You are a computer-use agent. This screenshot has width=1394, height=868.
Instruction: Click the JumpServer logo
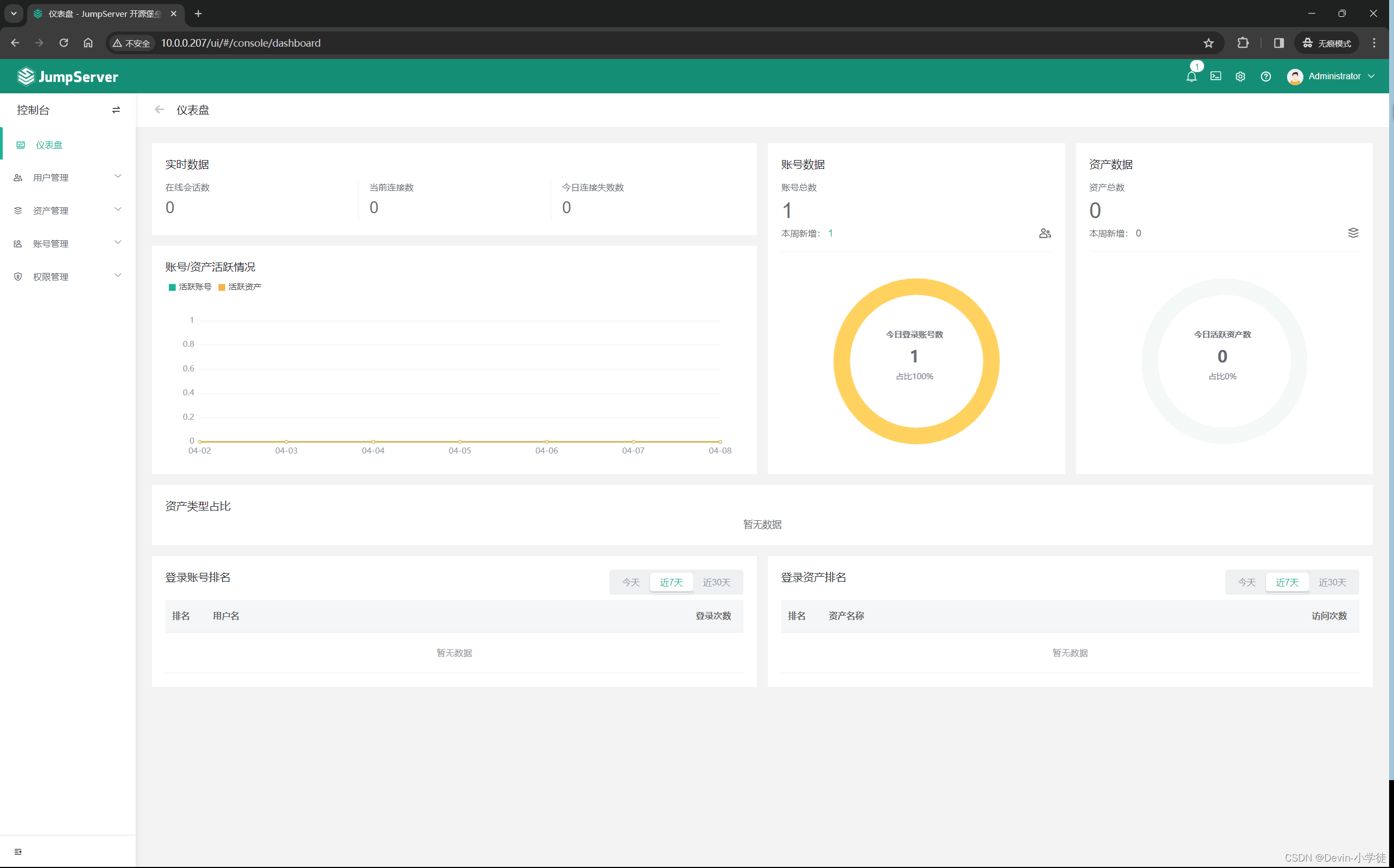(x=68, y=76)
